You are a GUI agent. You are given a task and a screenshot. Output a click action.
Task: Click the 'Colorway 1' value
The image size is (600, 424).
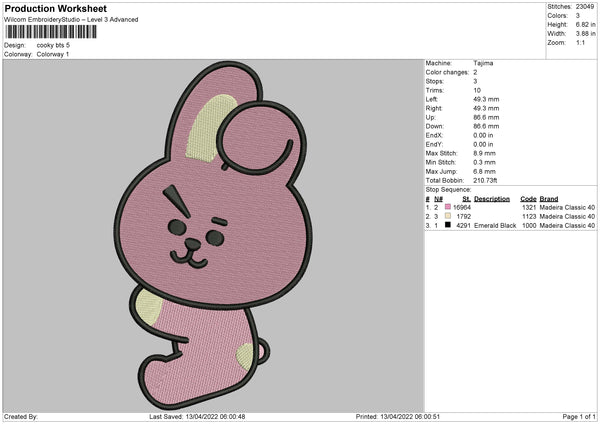click(x=53, y=54)
